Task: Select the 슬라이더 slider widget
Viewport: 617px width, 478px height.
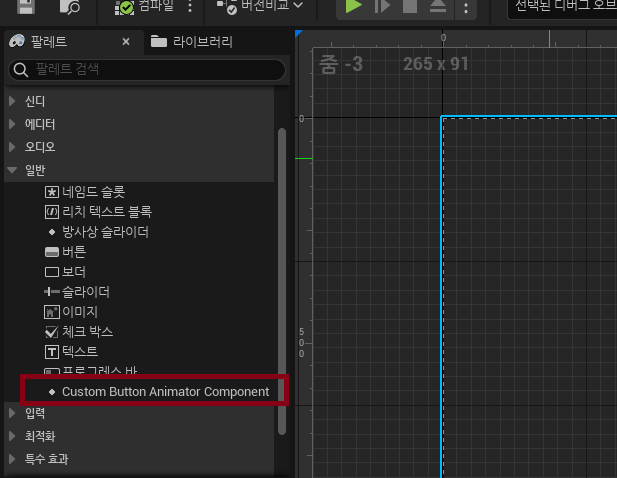Action: (x=77, y=292)
